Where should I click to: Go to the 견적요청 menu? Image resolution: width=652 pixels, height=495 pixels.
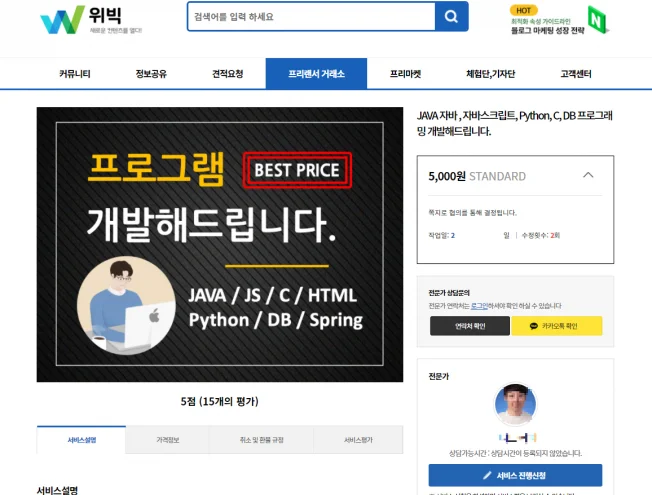coord(228,74)
